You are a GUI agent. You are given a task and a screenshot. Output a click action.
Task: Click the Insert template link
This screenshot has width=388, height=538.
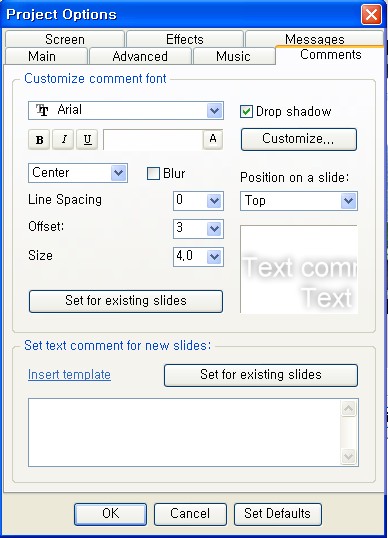[x=69, y=374]
